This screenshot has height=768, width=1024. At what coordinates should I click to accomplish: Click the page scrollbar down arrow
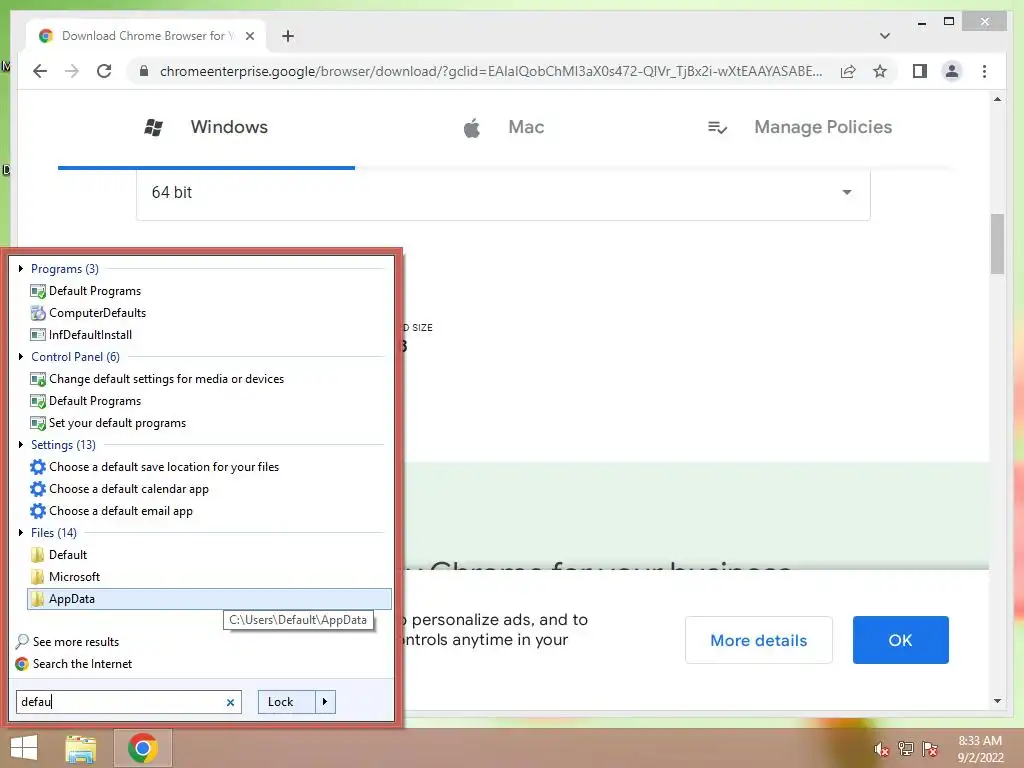997,701
